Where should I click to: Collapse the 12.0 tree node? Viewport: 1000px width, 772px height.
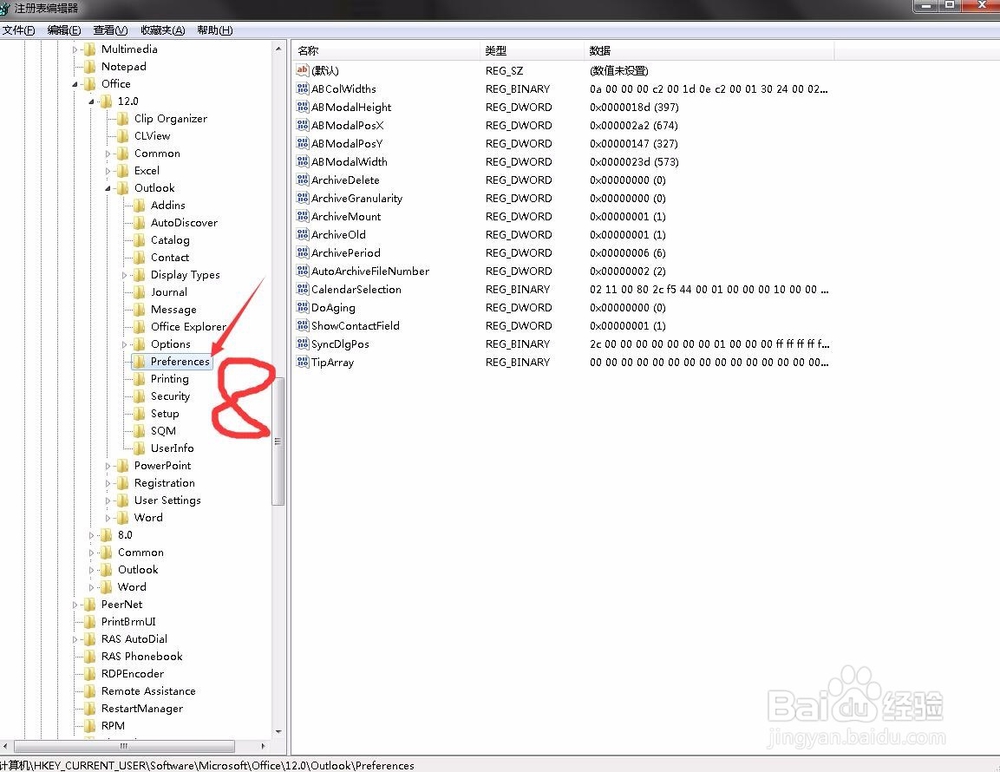coord(92,102)
